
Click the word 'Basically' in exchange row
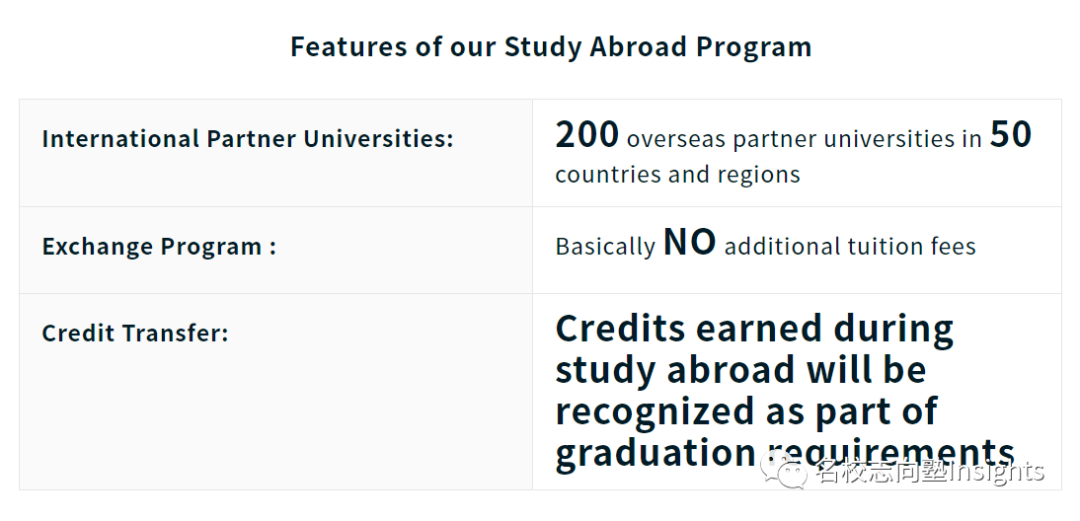click(x=605, y=247)
